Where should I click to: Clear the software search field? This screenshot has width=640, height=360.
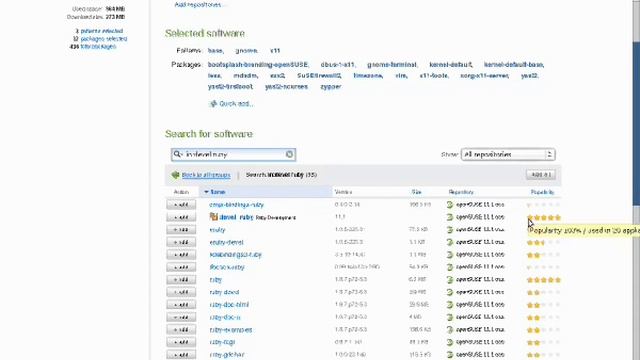coord(289,154)
